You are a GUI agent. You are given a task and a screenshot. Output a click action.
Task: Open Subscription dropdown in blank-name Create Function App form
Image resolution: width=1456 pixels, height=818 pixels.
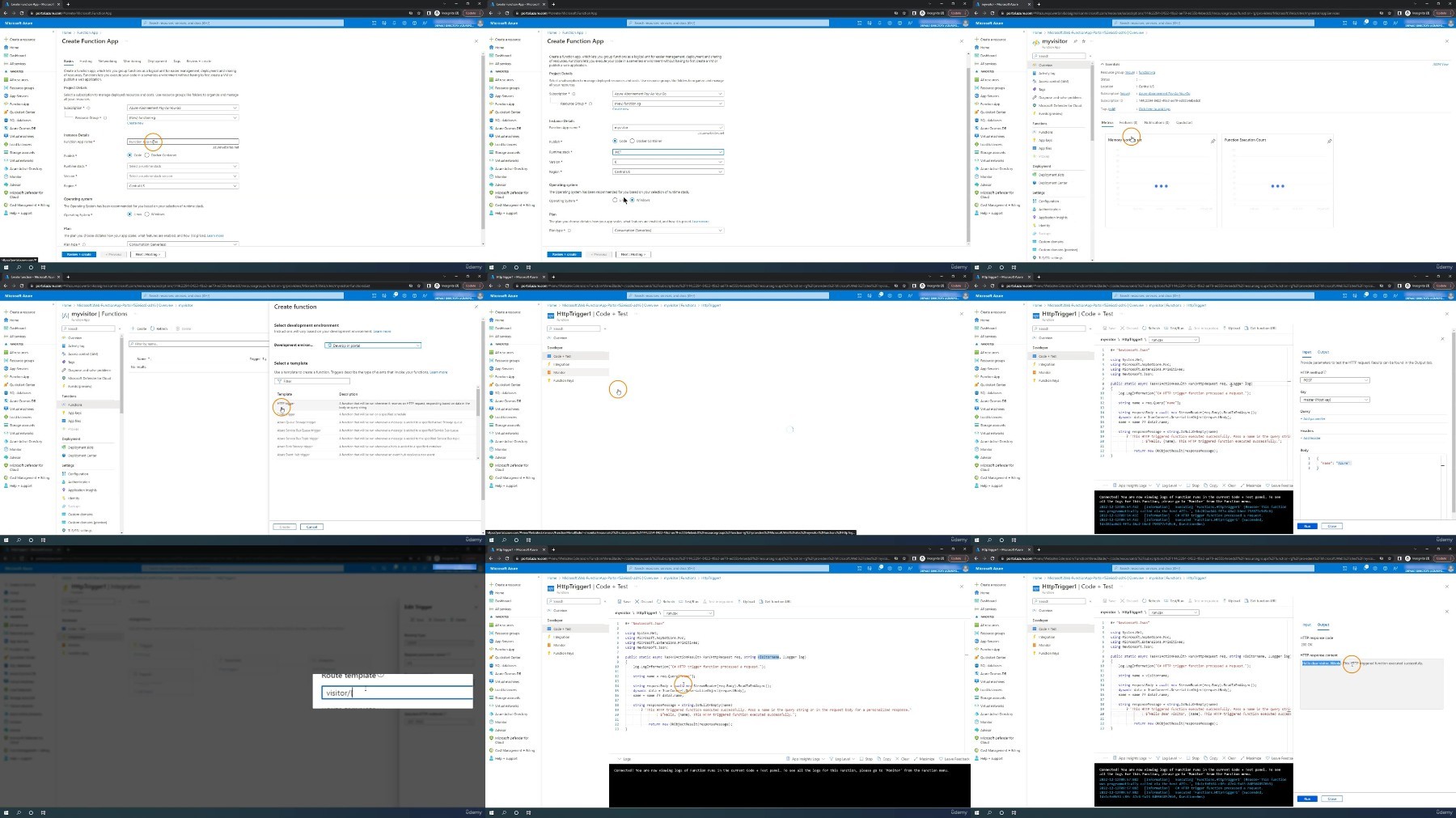183,108
